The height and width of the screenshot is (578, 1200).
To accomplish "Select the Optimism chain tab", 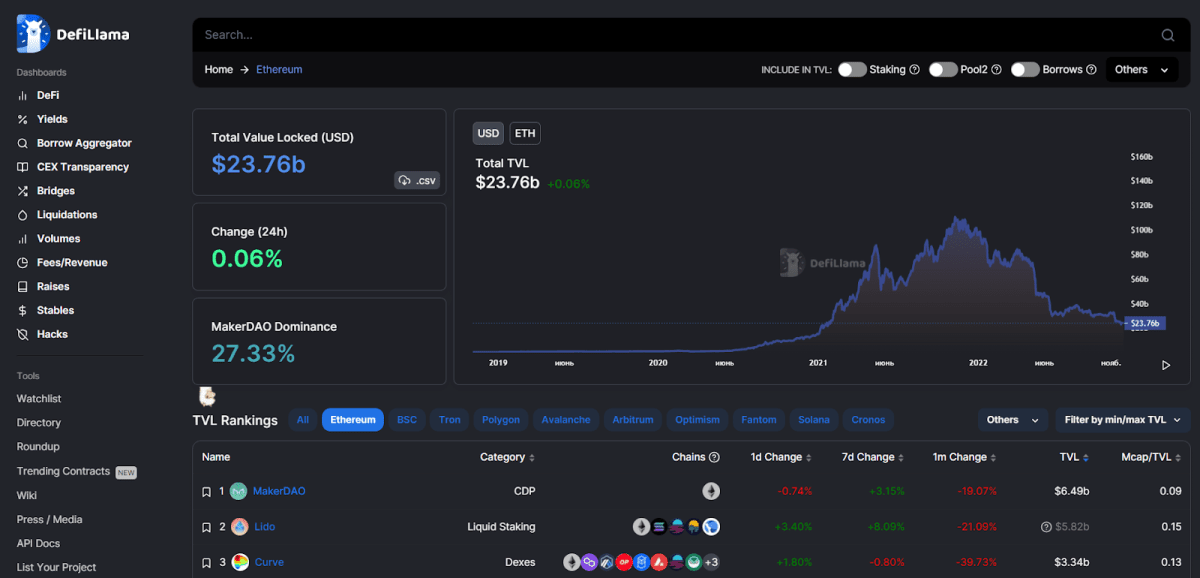I will pos(698,420).
